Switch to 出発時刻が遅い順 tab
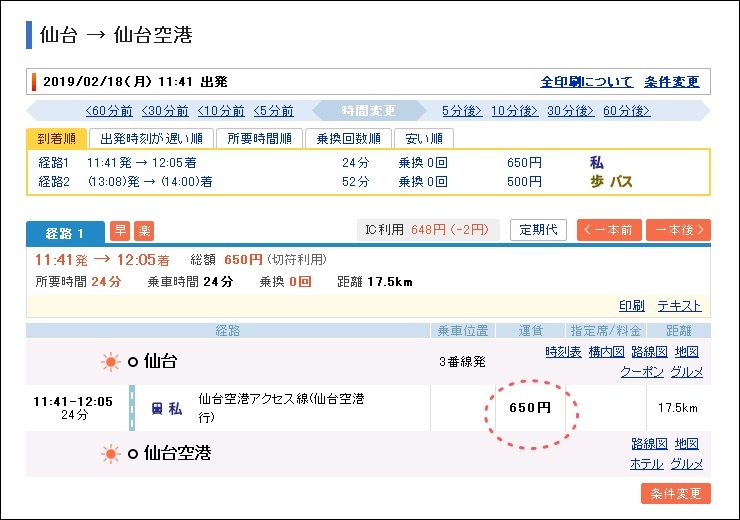This screenshot has width=740, height=520. [151, 138]
